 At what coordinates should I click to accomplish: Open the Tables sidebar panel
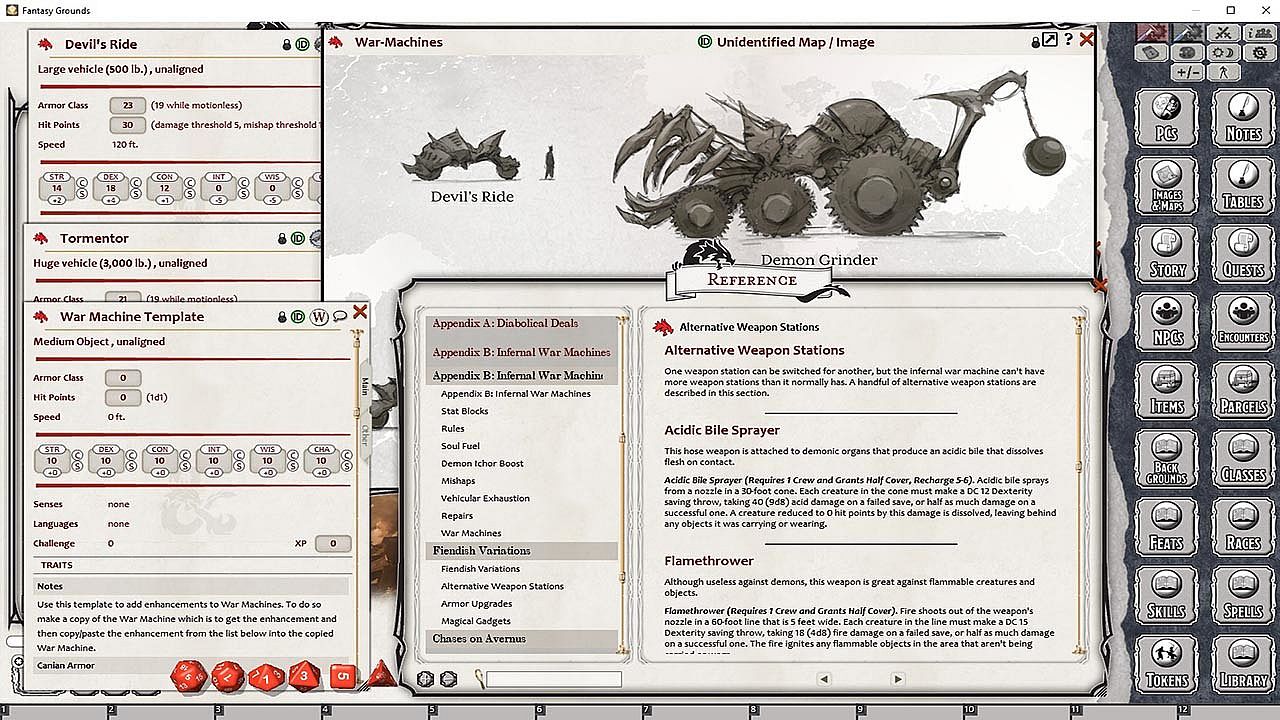[x=1243, y=186]
